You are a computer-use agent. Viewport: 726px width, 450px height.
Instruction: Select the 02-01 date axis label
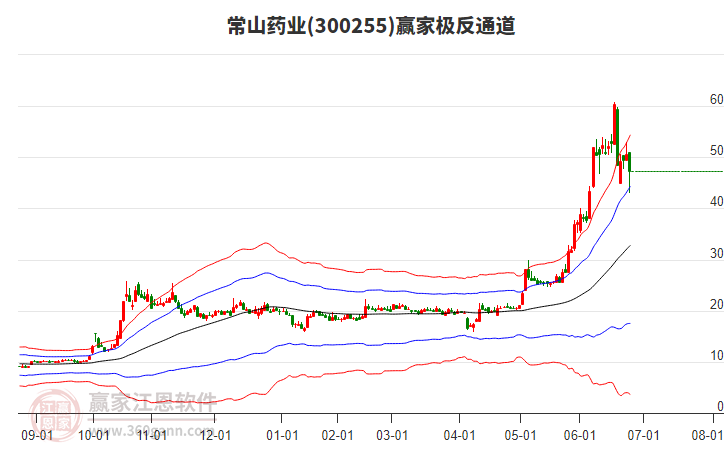click(338, 436)
